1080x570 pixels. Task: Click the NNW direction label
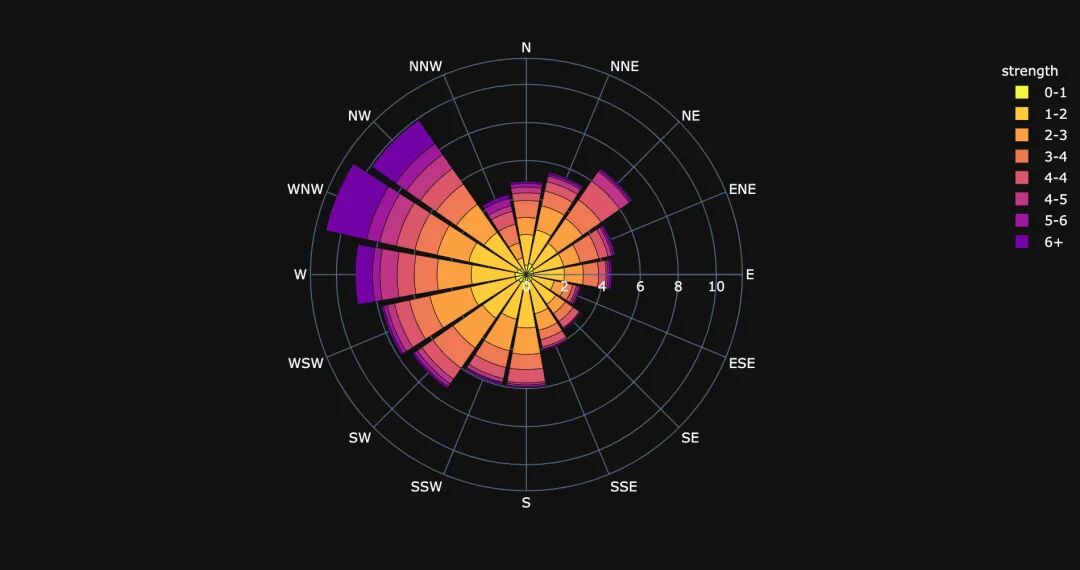(x=426, y=67)
